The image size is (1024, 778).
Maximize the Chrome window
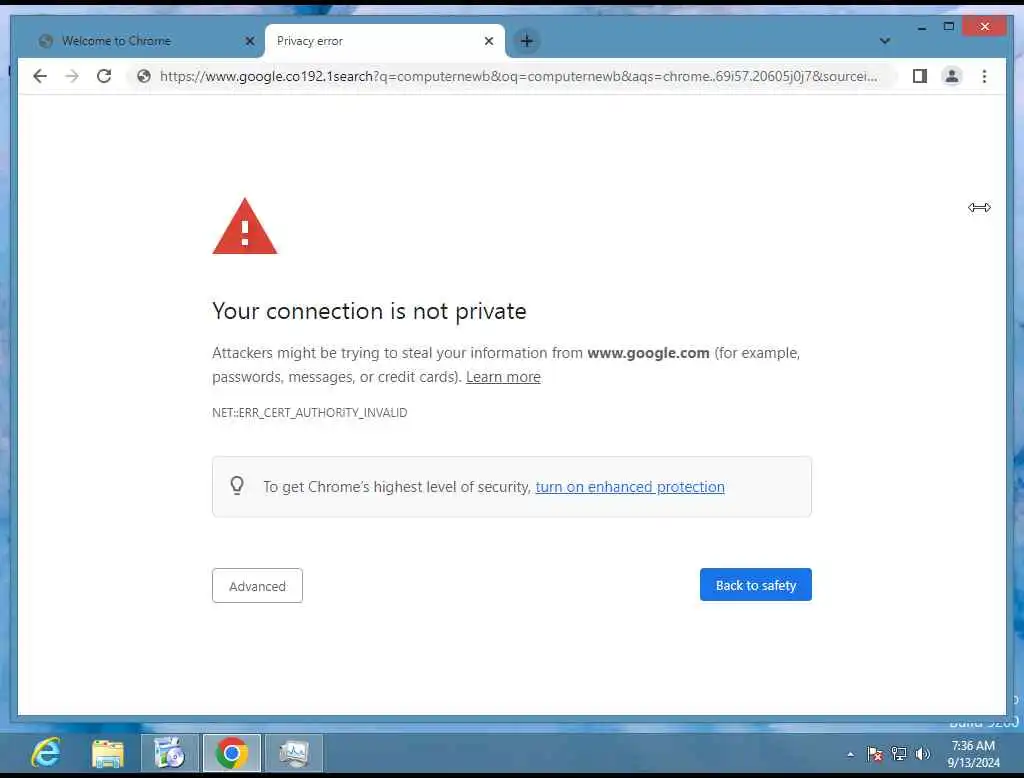coord(949,27)
